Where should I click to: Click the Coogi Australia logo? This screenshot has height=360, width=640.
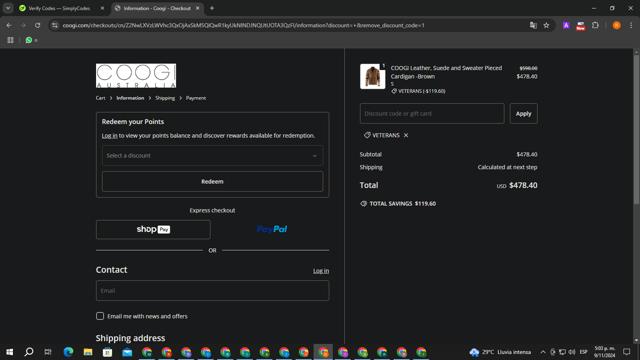point(136,76)
